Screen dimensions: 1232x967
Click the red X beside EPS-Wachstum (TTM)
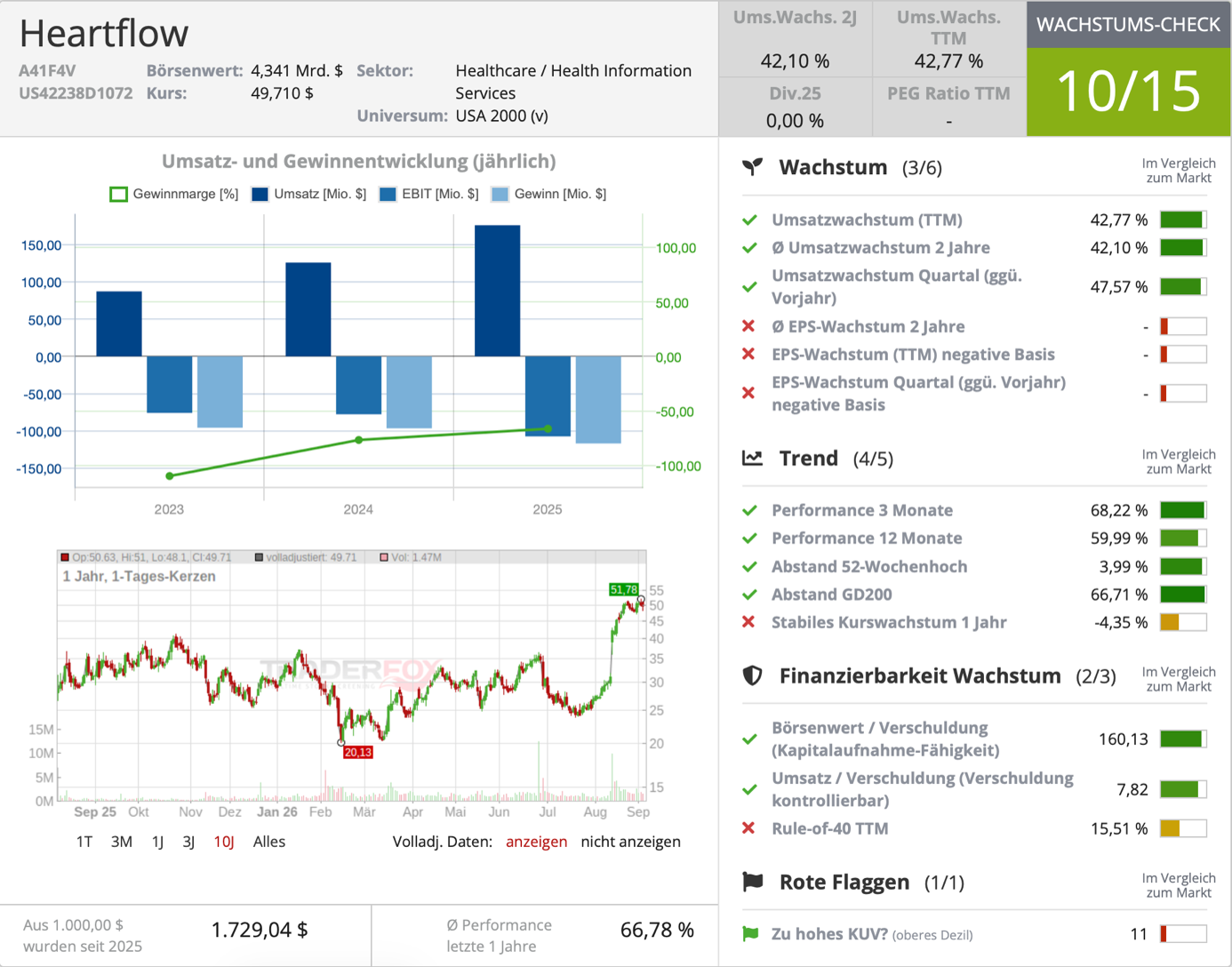pyautogui.click(x=748, y=354)
